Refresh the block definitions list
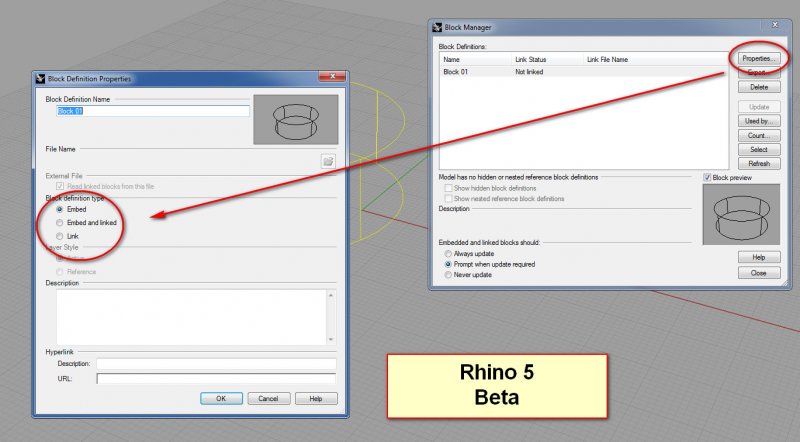800x442 pixels. click(x=759, y=163)
